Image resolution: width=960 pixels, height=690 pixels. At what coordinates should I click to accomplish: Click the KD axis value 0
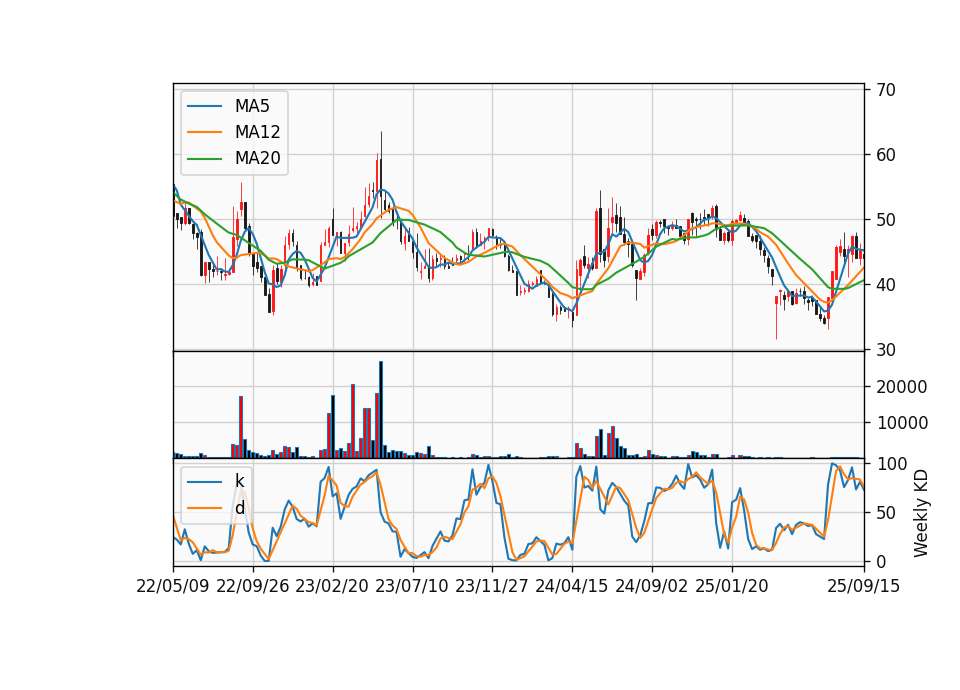(881, 561)
